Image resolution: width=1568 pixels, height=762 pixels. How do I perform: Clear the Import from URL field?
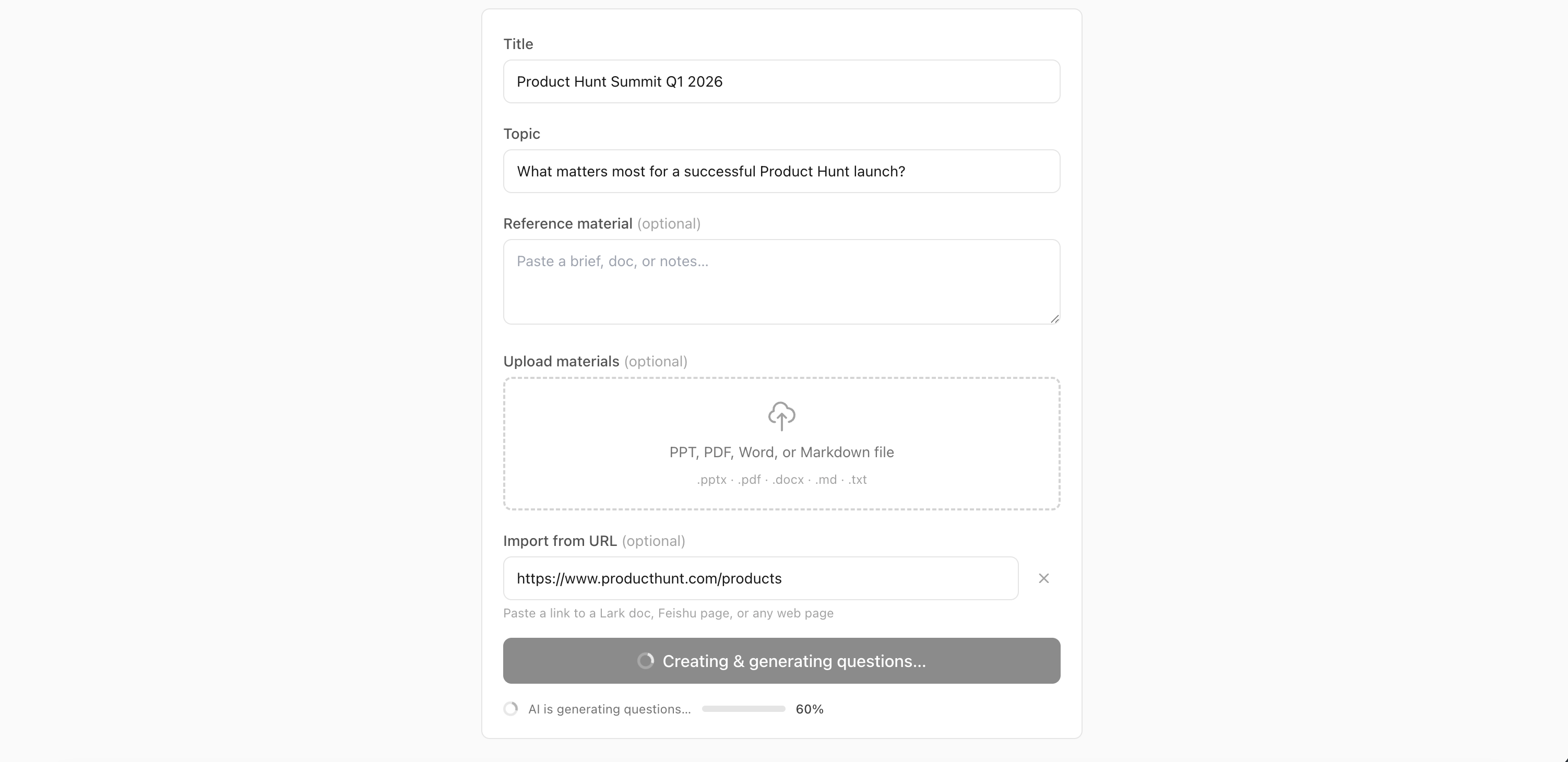click(x=1043, y=578)
